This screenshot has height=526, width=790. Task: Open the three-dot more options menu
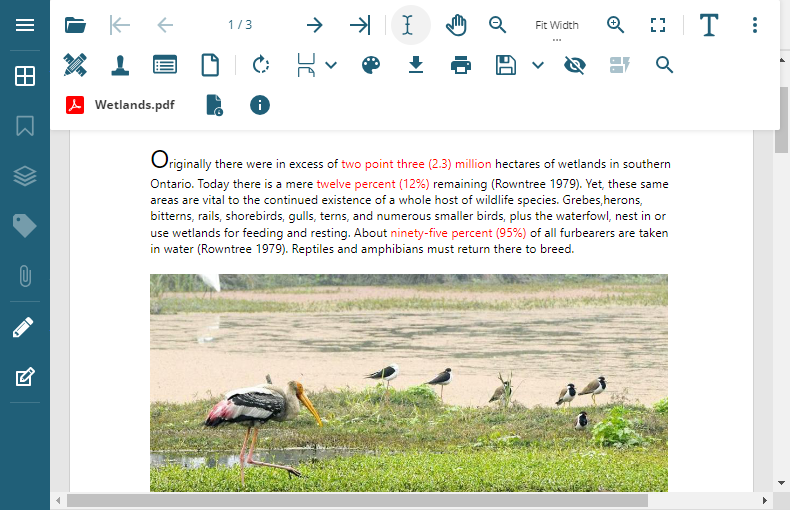[x=754, y=25]
